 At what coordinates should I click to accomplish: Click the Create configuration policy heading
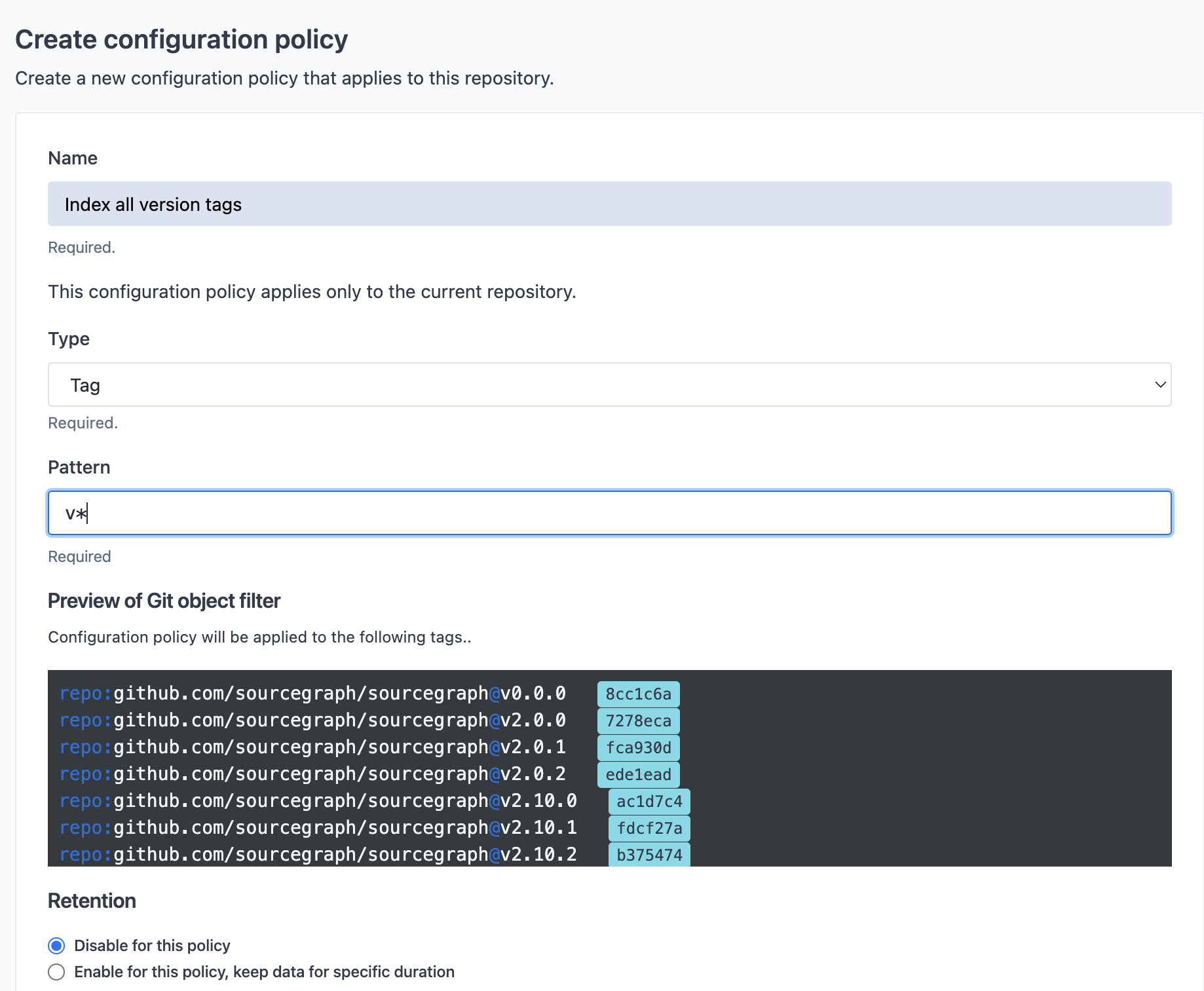click(181, 40)
